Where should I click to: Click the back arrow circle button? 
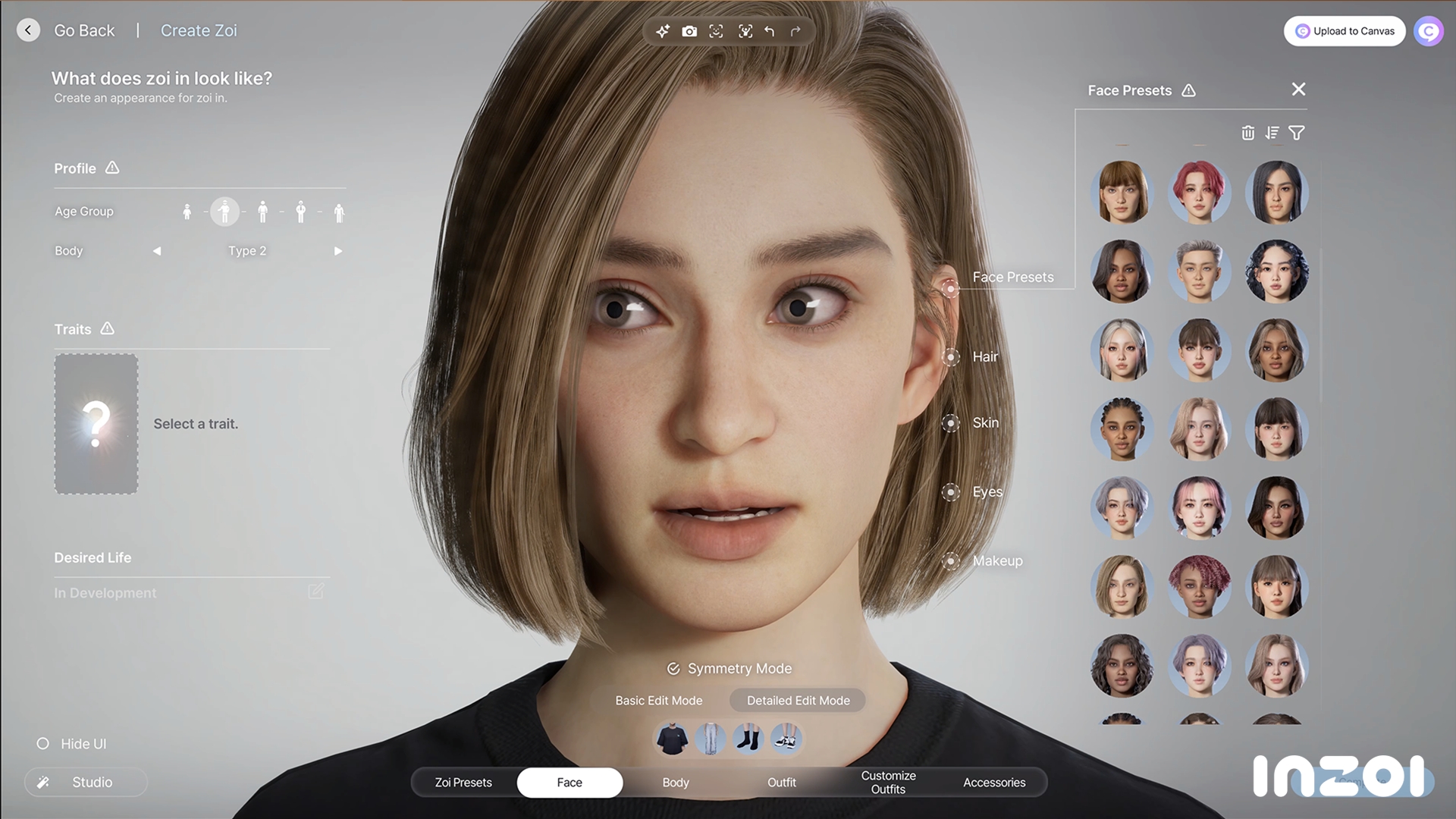[28, 30]
